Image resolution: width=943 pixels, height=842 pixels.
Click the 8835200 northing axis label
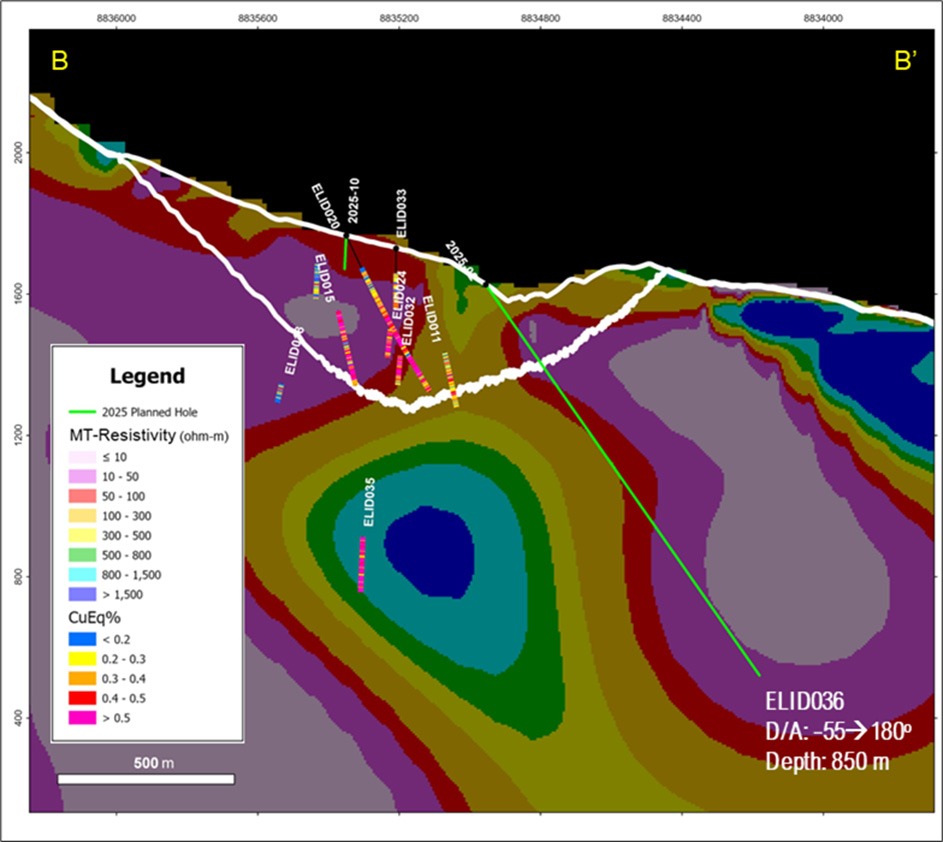coord(399,19)
